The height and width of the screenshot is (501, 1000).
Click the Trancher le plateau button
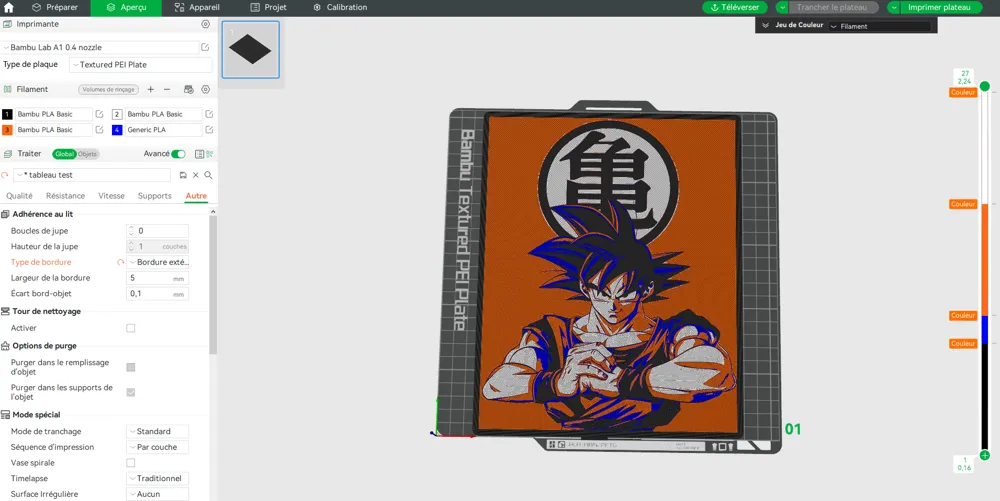[834, 8]
